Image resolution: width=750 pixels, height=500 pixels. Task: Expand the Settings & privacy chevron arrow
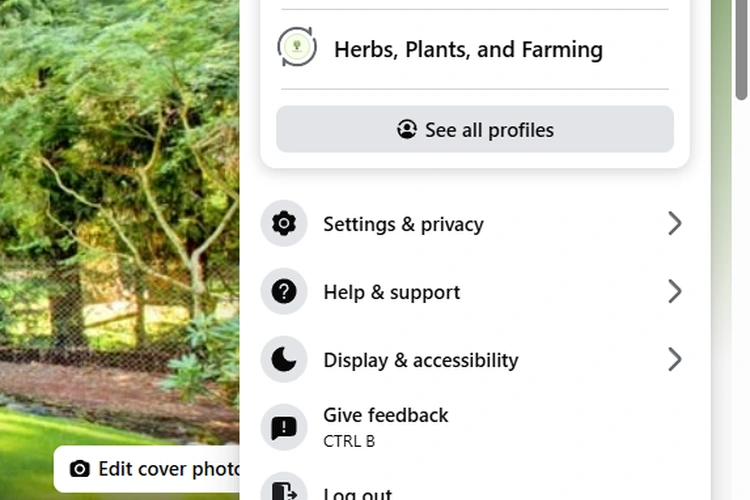[675, 223]
